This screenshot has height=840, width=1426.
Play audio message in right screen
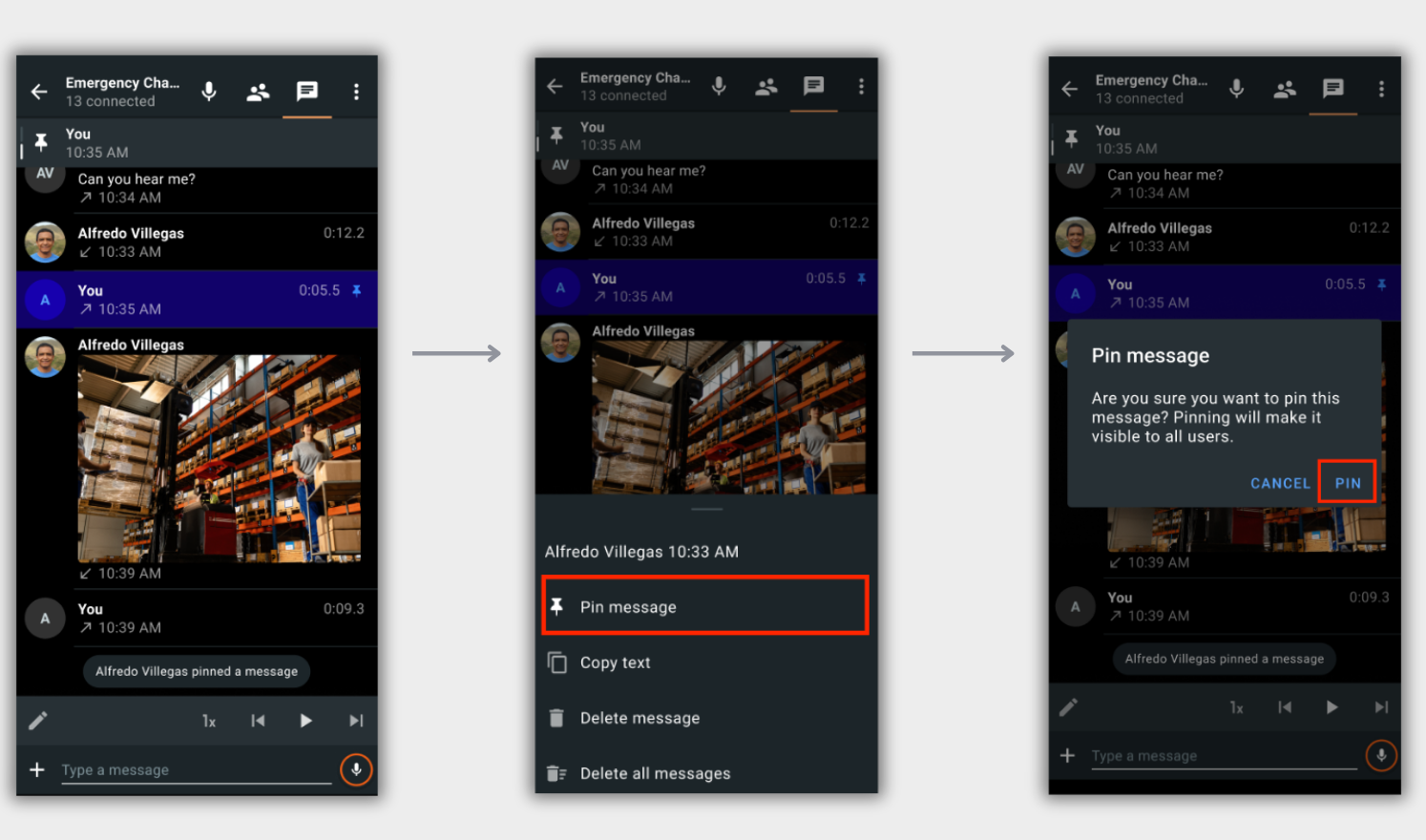(1332, 707)
